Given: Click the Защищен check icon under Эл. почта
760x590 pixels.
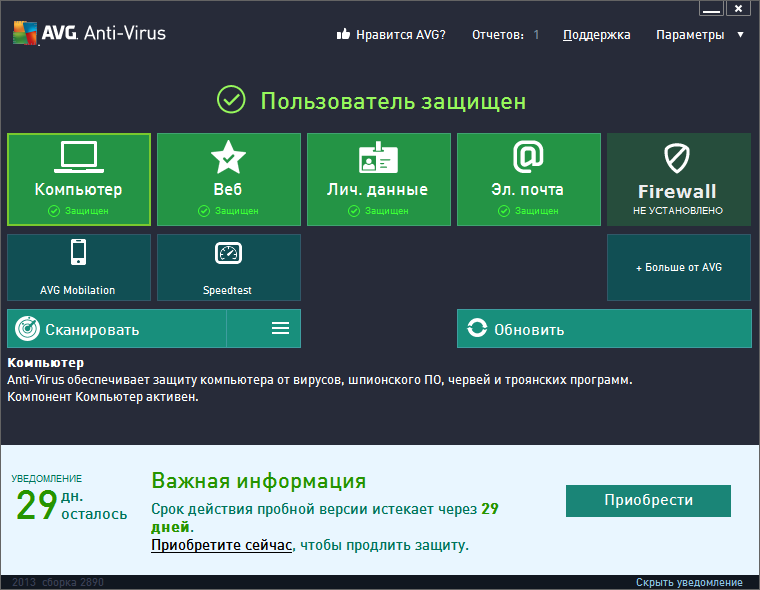Looking at the screenshot, I should tap(504, 211).
